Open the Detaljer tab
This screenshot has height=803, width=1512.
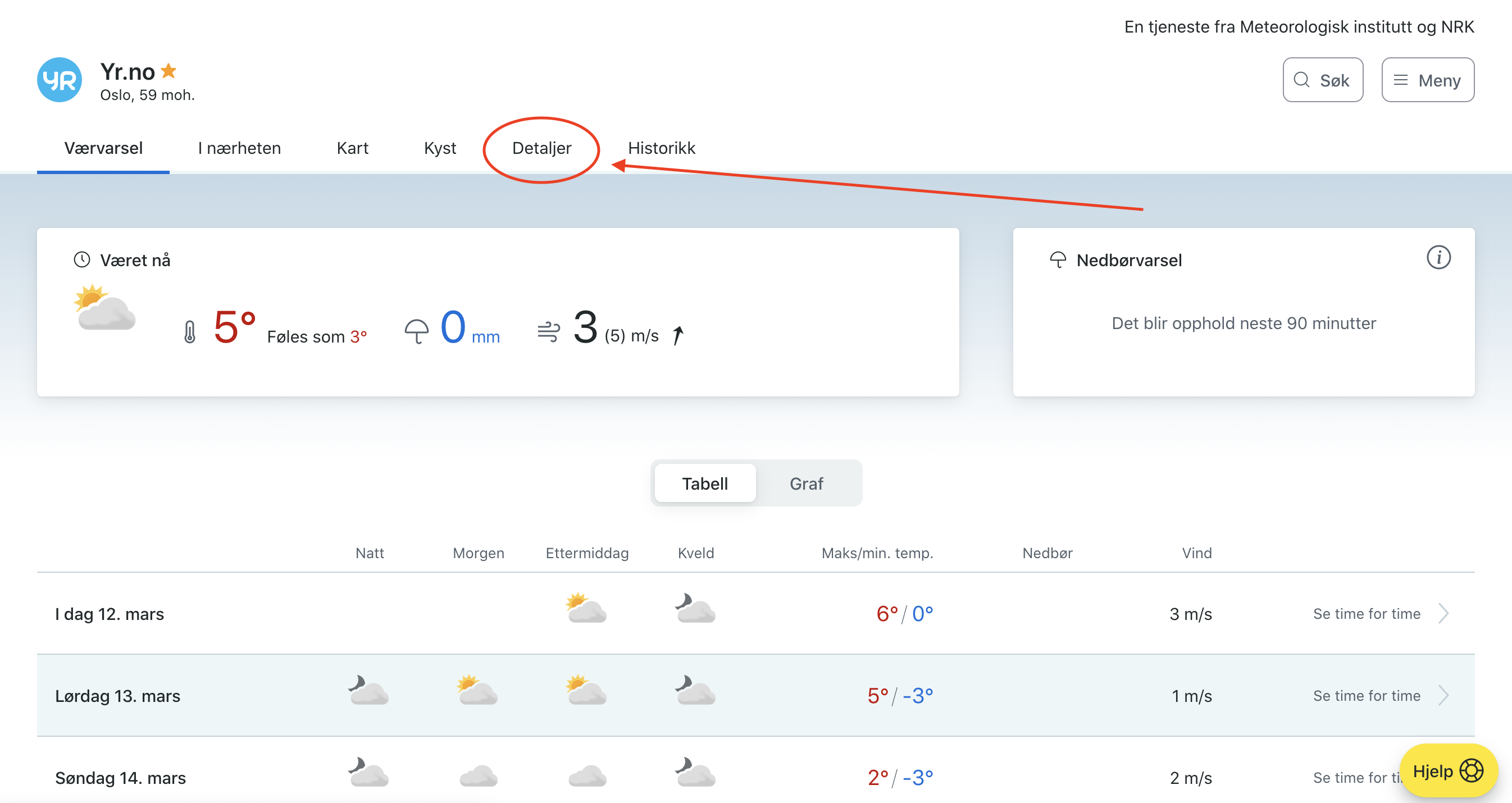[x=541, y=148]
